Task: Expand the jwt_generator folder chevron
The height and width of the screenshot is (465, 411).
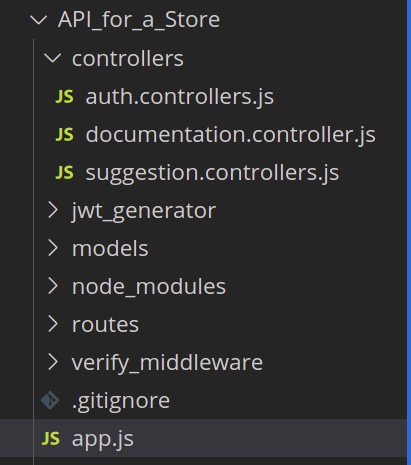Action: click(x=53, y=210)
